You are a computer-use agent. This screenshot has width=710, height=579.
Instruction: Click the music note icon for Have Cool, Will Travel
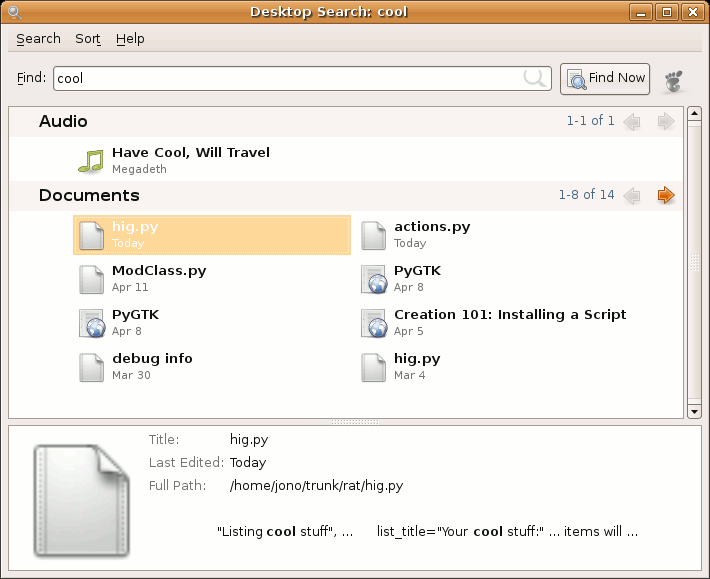click(91, 160)
